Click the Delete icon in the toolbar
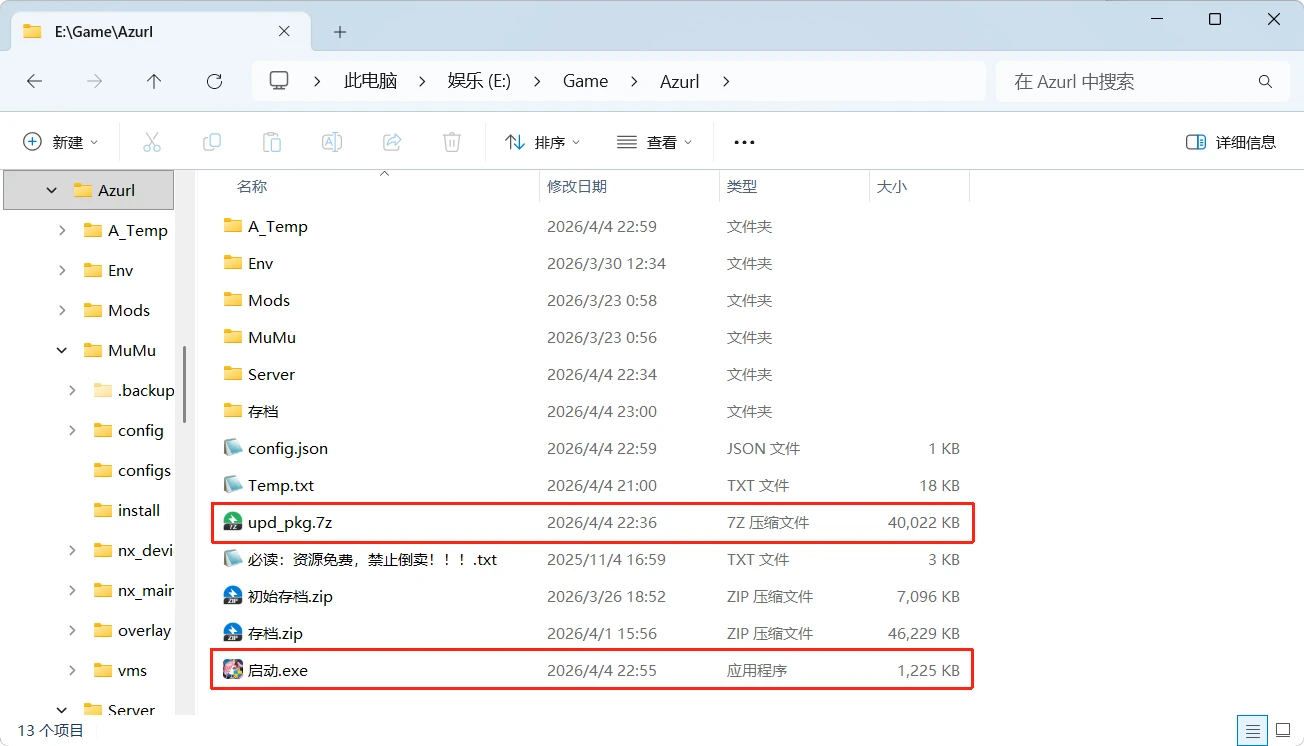Image resolution: width=1304 pixels, height=746 pixels. click(x=451, y=142)
